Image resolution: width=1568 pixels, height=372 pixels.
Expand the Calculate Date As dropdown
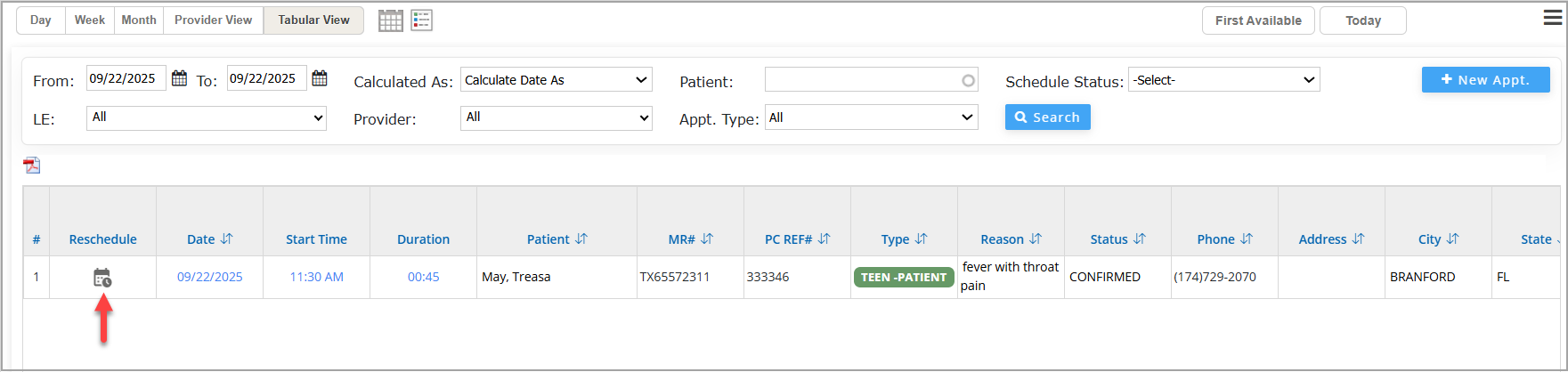point(557,80)
